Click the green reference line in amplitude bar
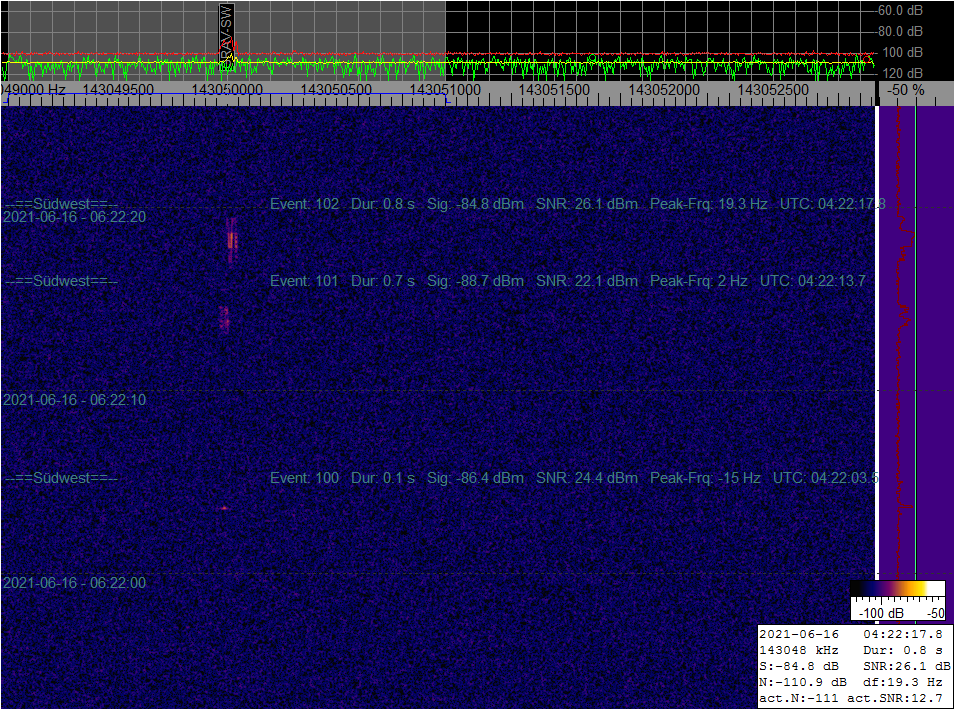The image size is (955, 710). pyautogui.click(x=915, y=341)
